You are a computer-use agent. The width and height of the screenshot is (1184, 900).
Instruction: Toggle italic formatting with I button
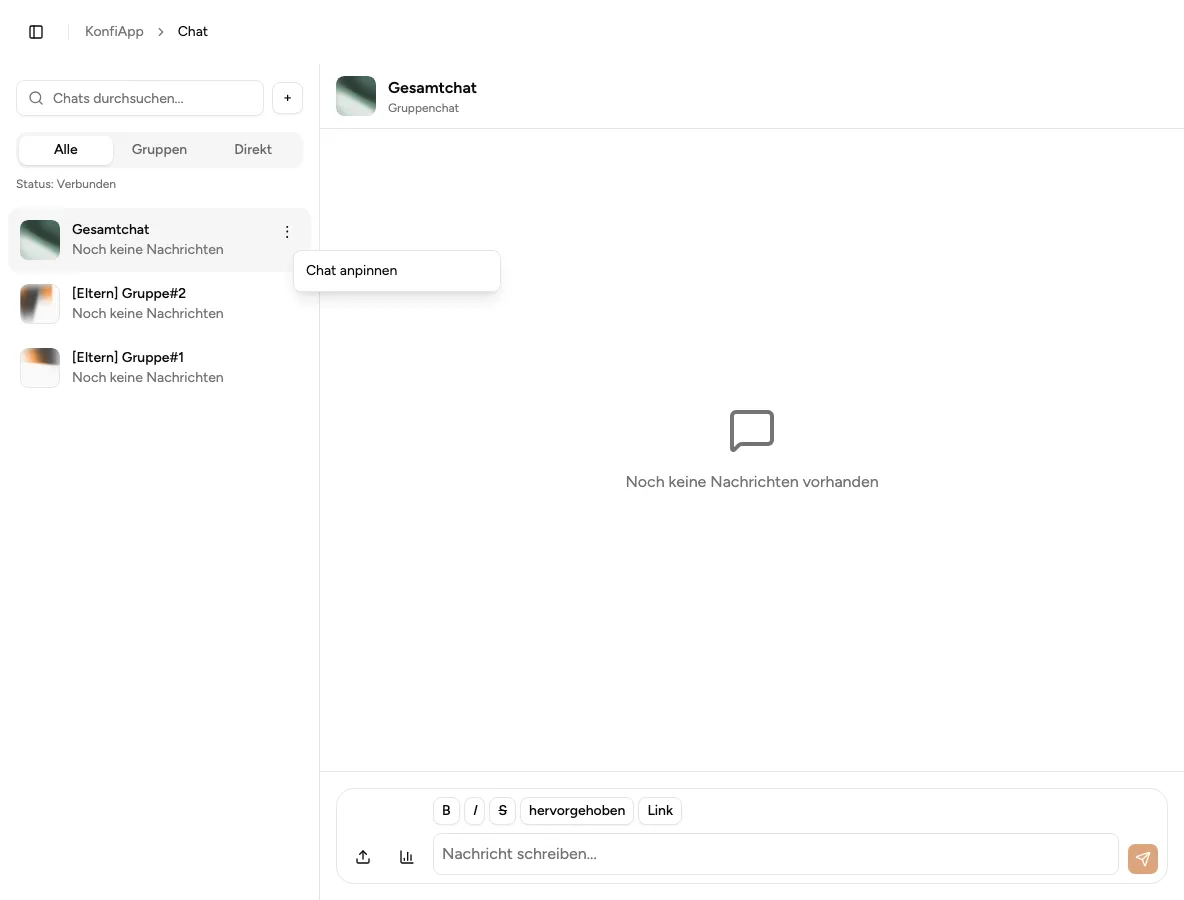point(475,810)
